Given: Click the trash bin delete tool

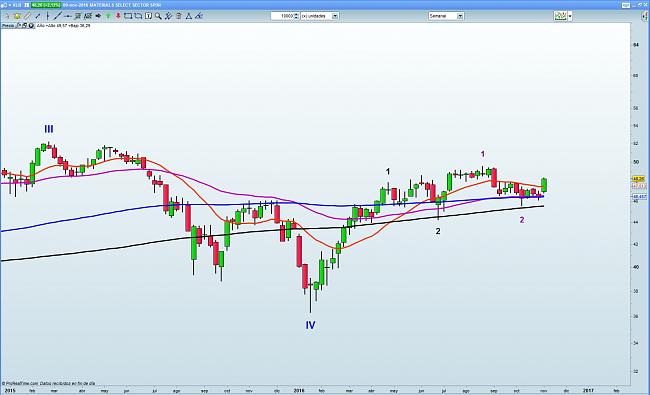Looking at the screenshot, I should pos(179,16).
